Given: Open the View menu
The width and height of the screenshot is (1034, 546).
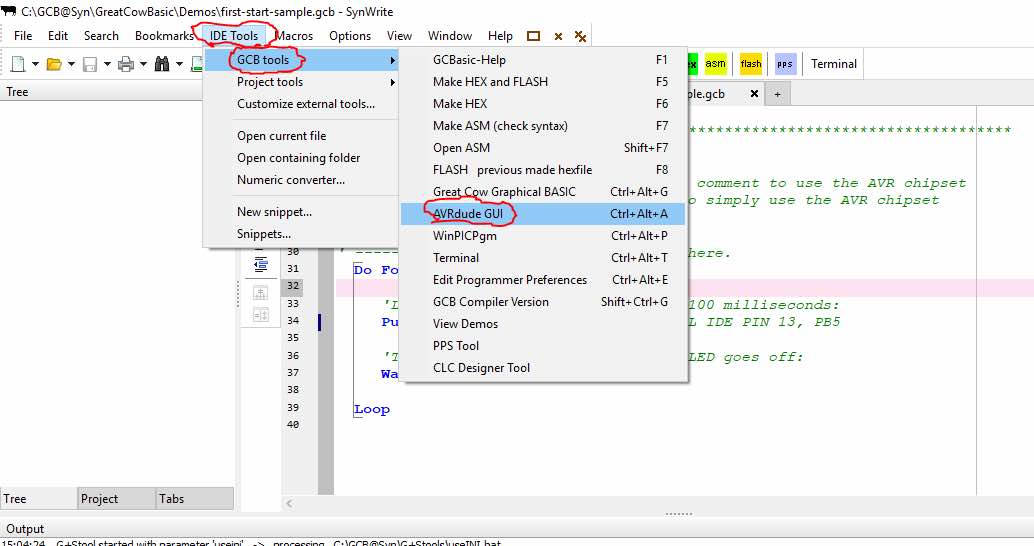Looking at the screenshot, I should pos(399,36).
